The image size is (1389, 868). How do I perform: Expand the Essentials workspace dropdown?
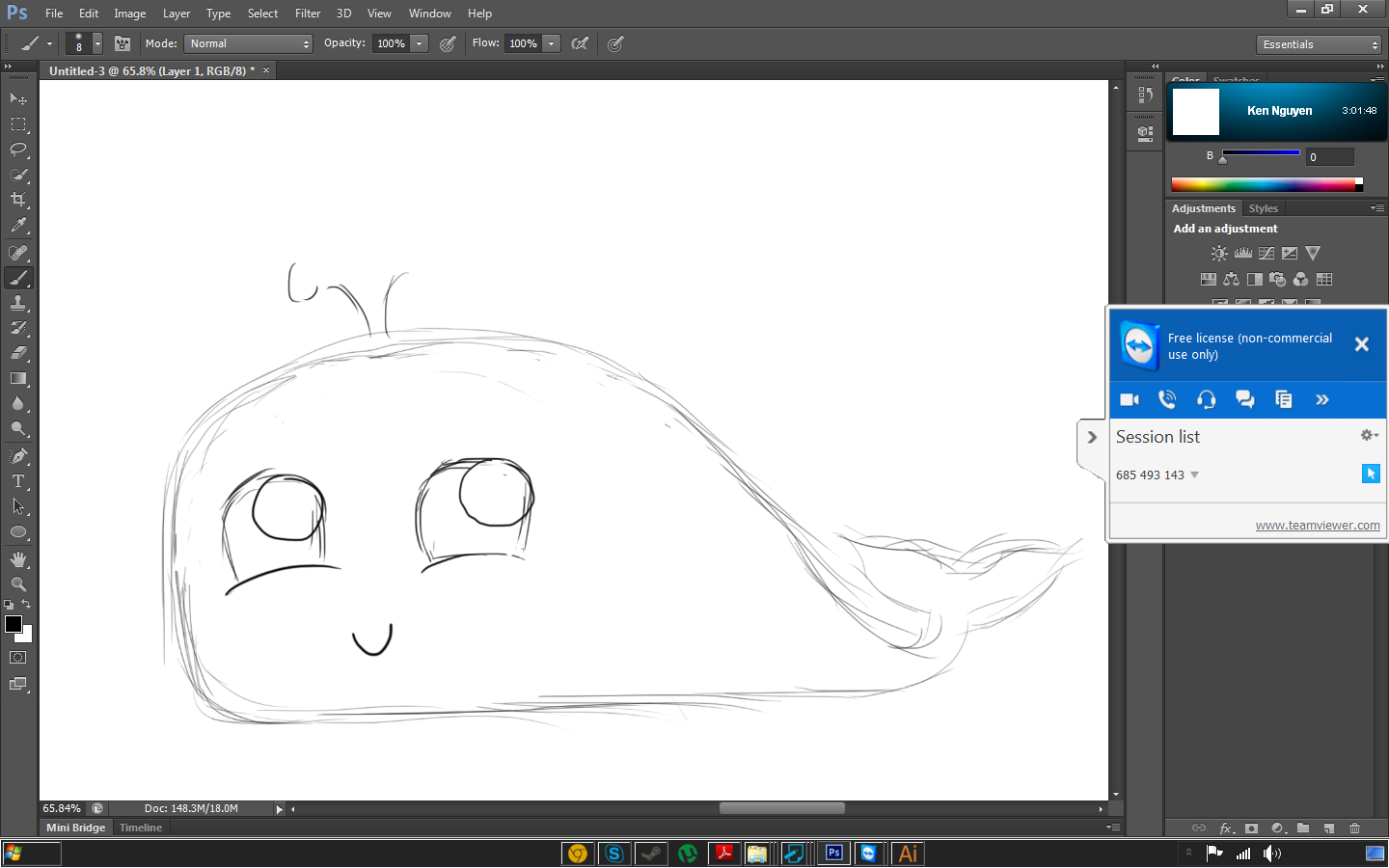(x=1320, y=44)
